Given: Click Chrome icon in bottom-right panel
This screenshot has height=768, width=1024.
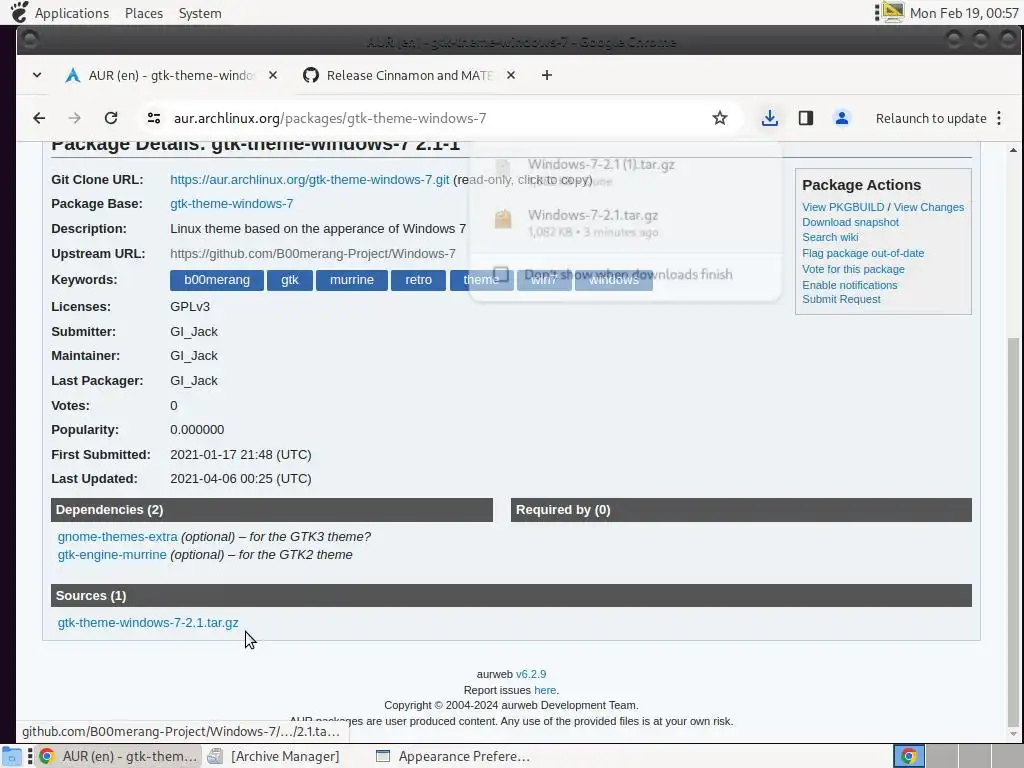Looking at the screenshot, I should coord(908,756).
